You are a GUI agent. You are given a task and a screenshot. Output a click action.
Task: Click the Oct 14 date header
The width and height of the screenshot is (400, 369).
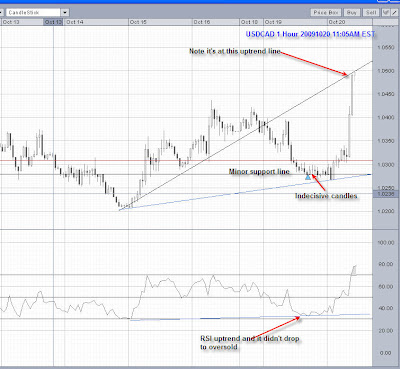coord(75,22)
